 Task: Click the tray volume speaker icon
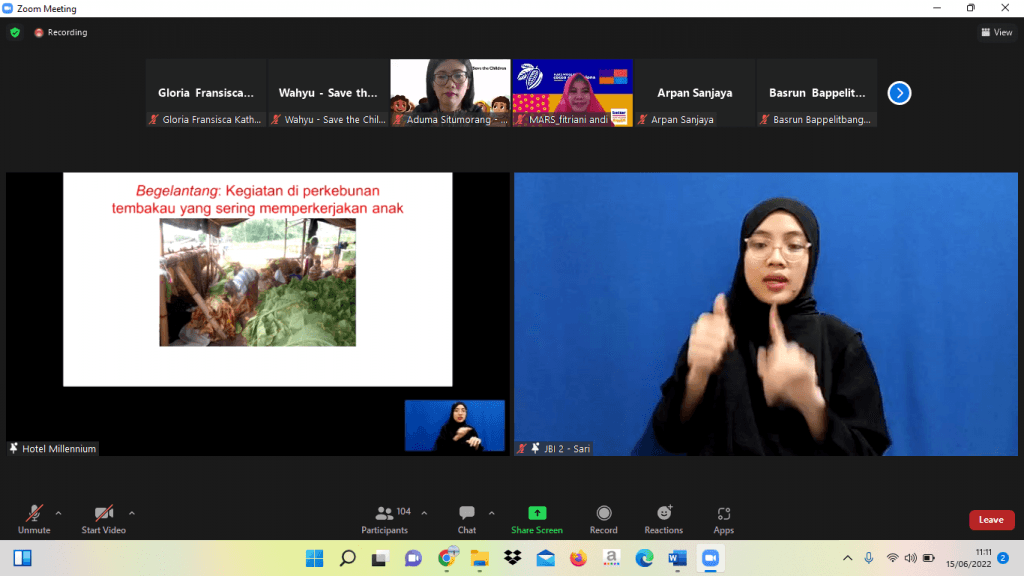[x=910, y=558]
